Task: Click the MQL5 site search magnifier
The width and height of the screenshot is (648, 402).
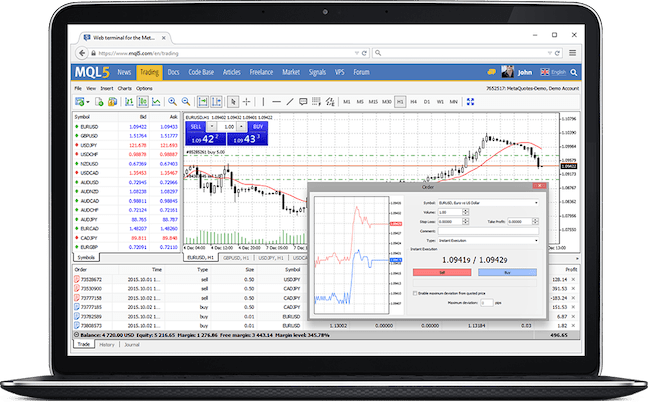Action: tap(574, 72)
